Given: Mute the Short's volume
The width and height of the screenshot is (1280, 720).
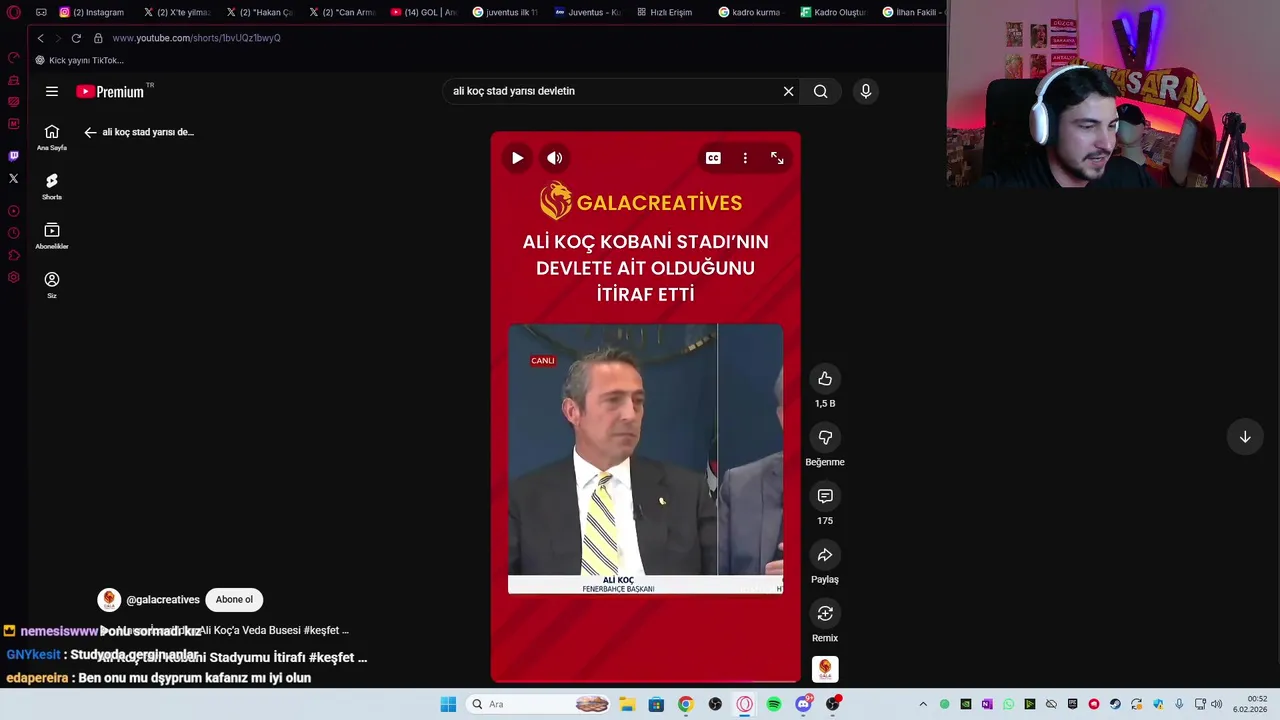Looking at the screenshot, I should coord(555,158).
